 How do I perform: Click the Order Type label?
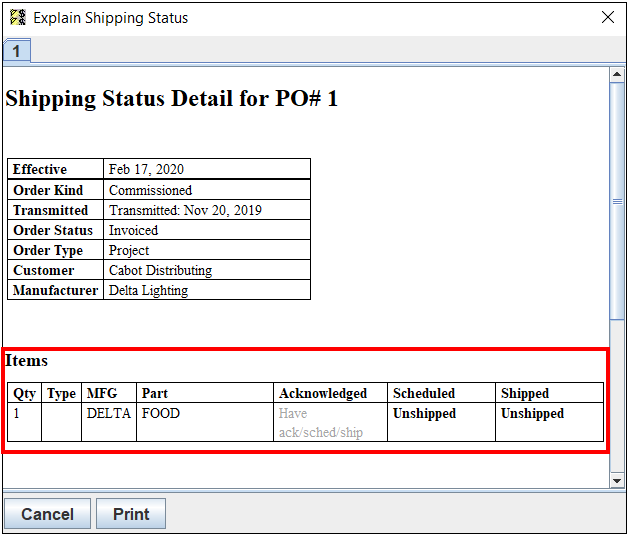pyautogui.click(x=48, y=250)
